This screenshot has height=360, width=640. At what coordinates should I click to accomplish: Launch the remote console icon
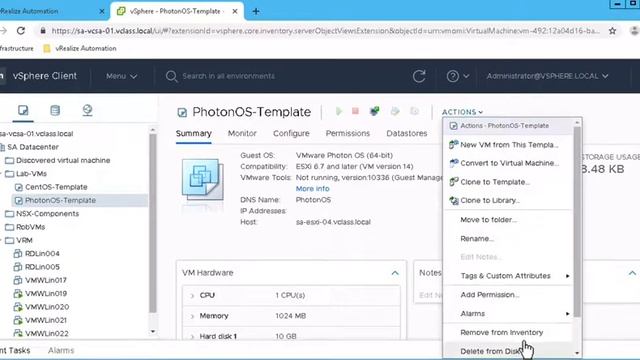[374, 111]
